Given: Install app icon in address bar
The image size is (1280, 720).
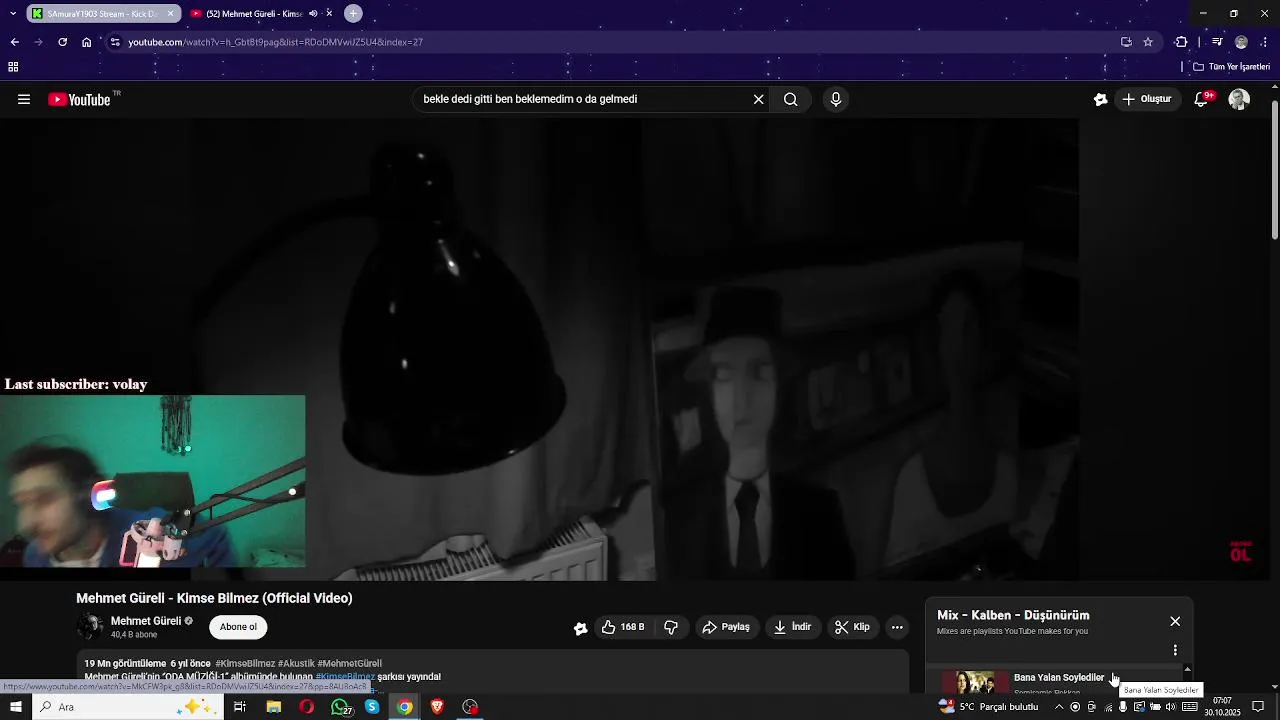Looking at the screenshot, I should click(1126, 42).
